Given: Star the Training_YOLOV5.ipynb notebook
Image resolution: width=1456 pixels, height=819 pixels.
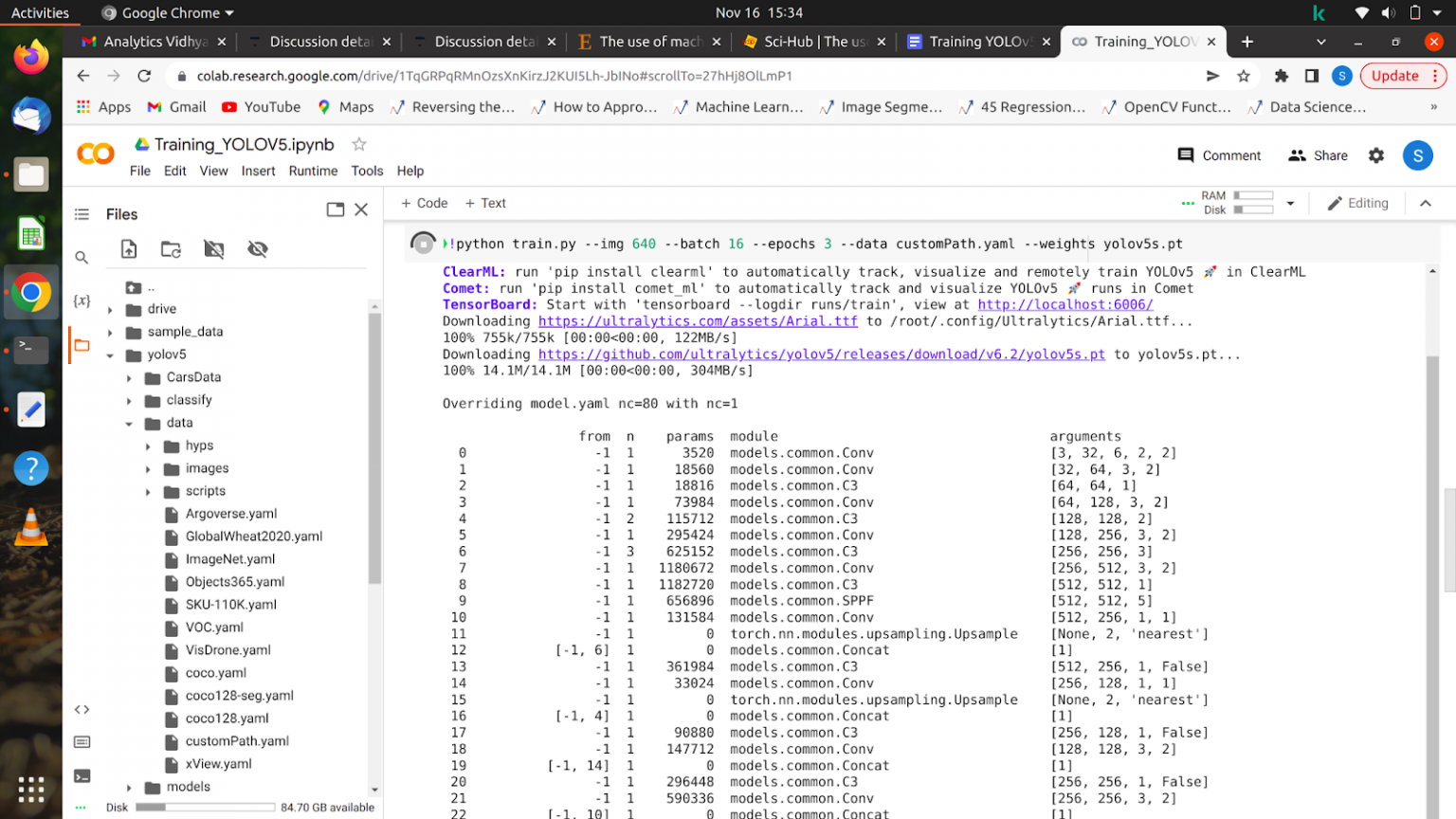Looking at the screenshot, I should [357, 144].
